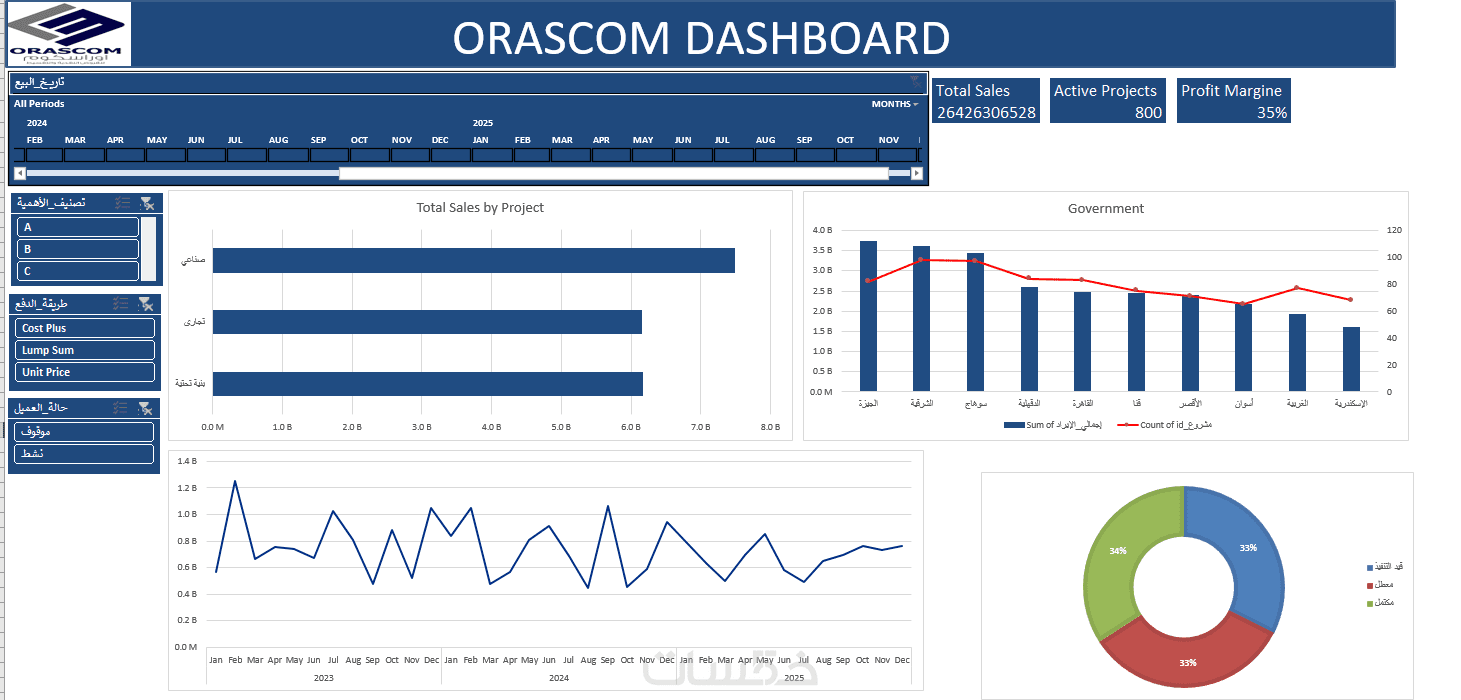Clear filter on طريقة_الدفع slicer
This screenshot has height=700, width=1461.
(x=147, y=303)
